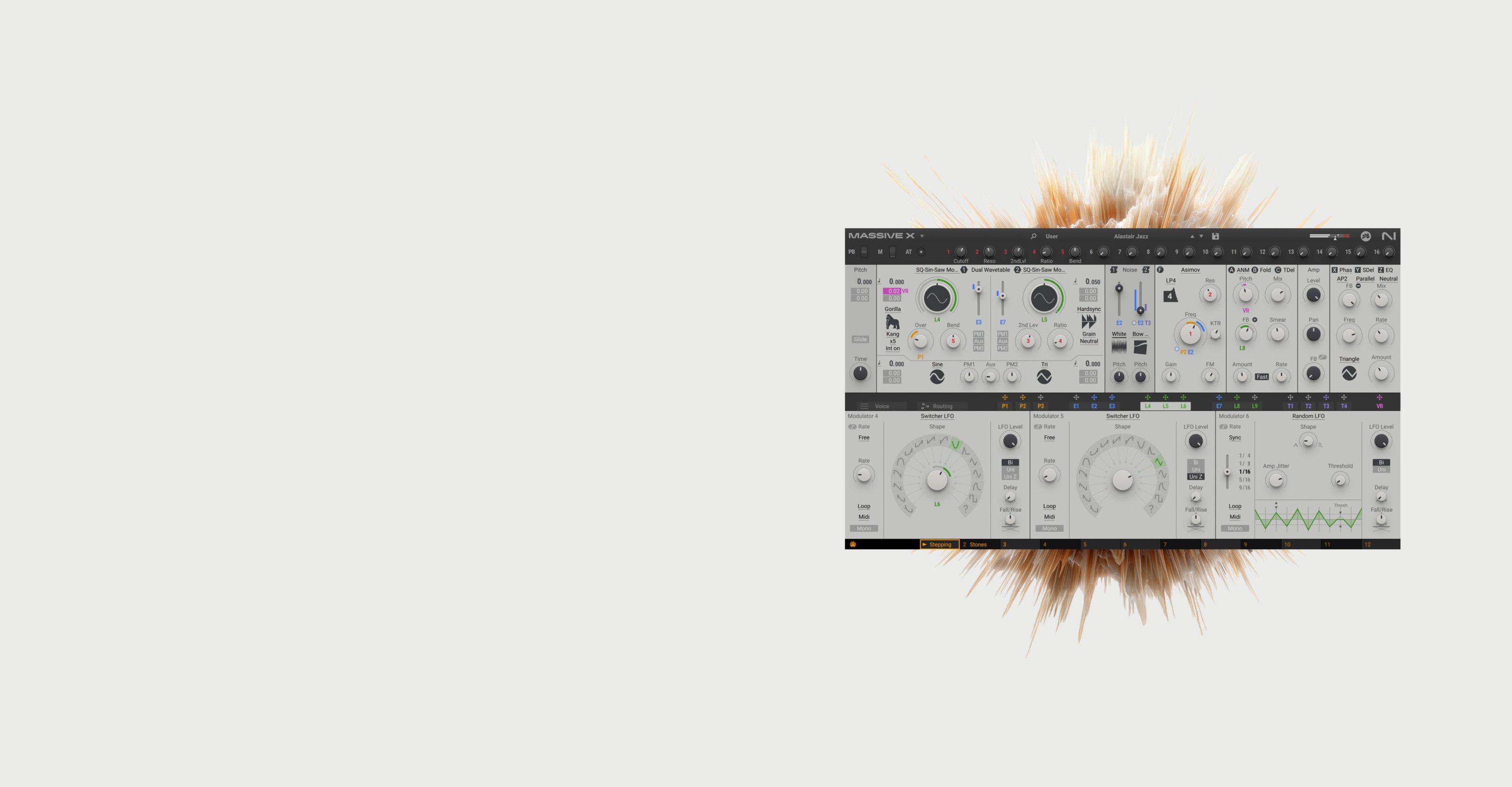Click the Sine waveform icon
Viewport: 1512px width, 787px height.
click(937, 377)
